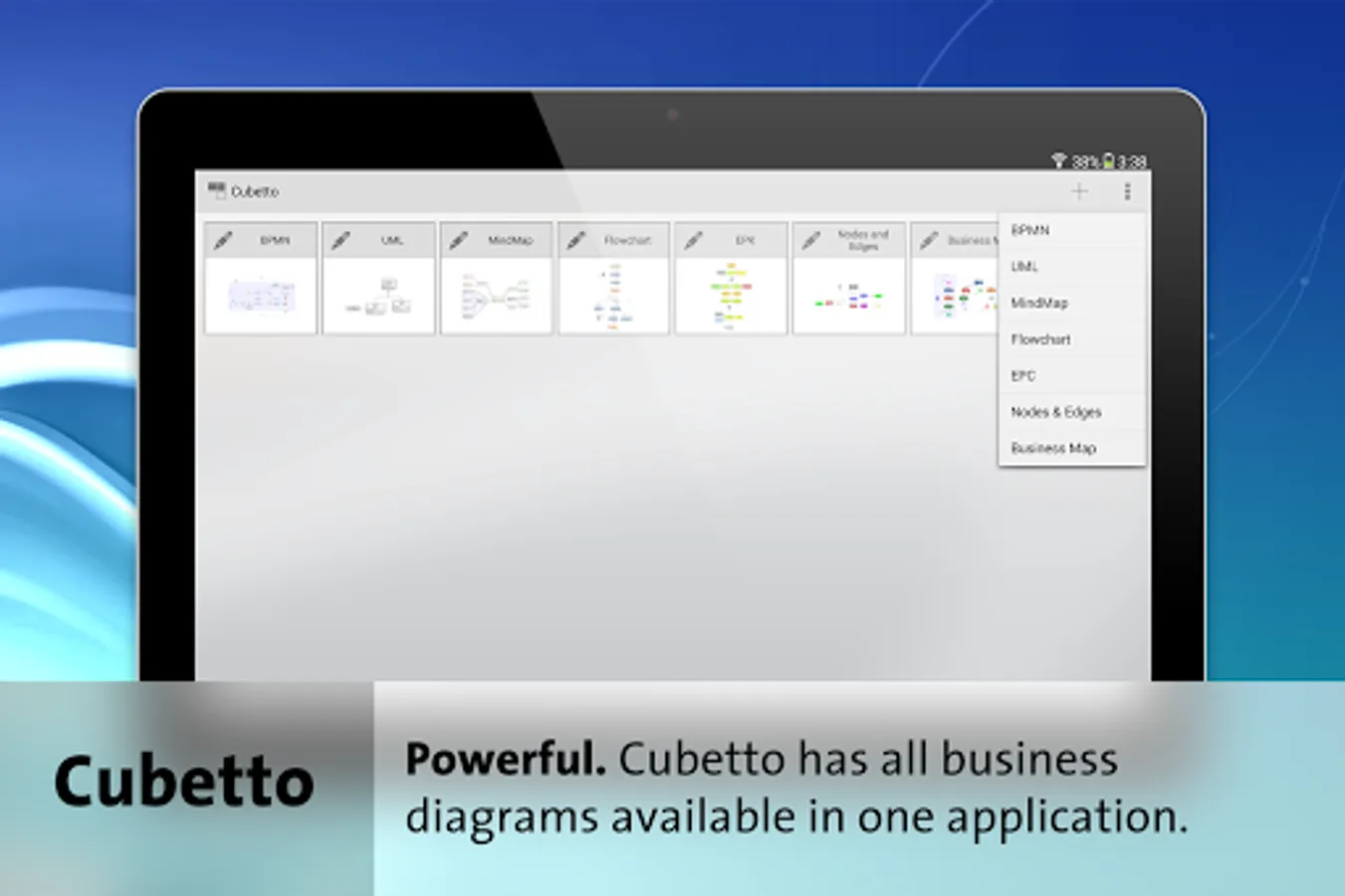Viewport: 1345px width, 896px height.
Task: Open the Business Map diagram thumbnail
Action: 956,296
